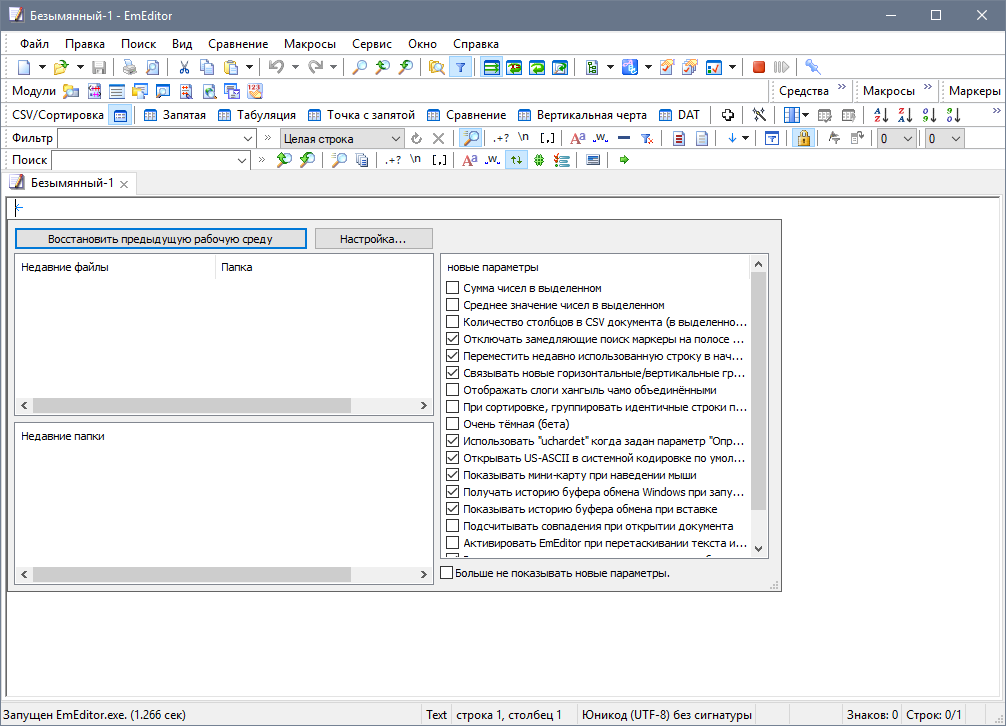Click the Find in Files icon
Viewport: 1006px width, 726px height.
pyautogui.click(x=436, y=67)
